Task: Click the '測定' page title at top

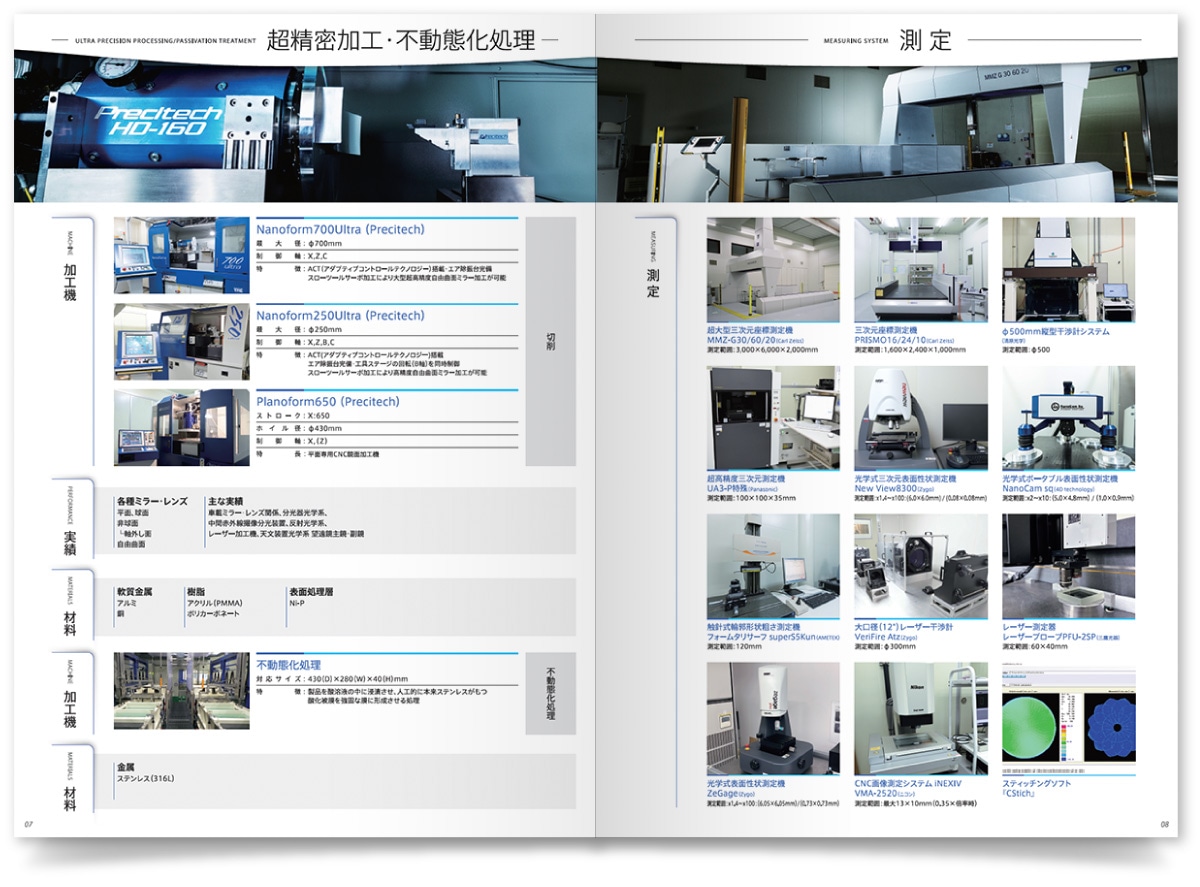Action: (925, 40)
